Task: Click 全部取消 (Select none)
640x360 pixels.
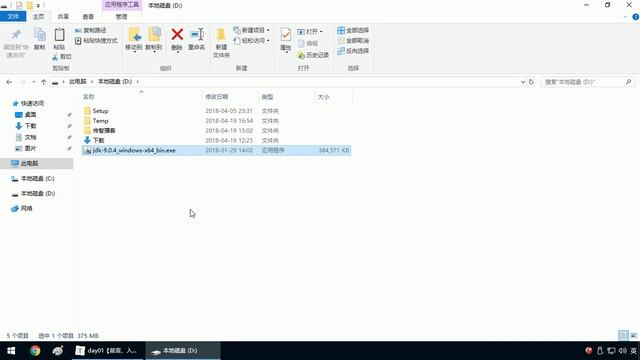Action: [x=353, y=40]
